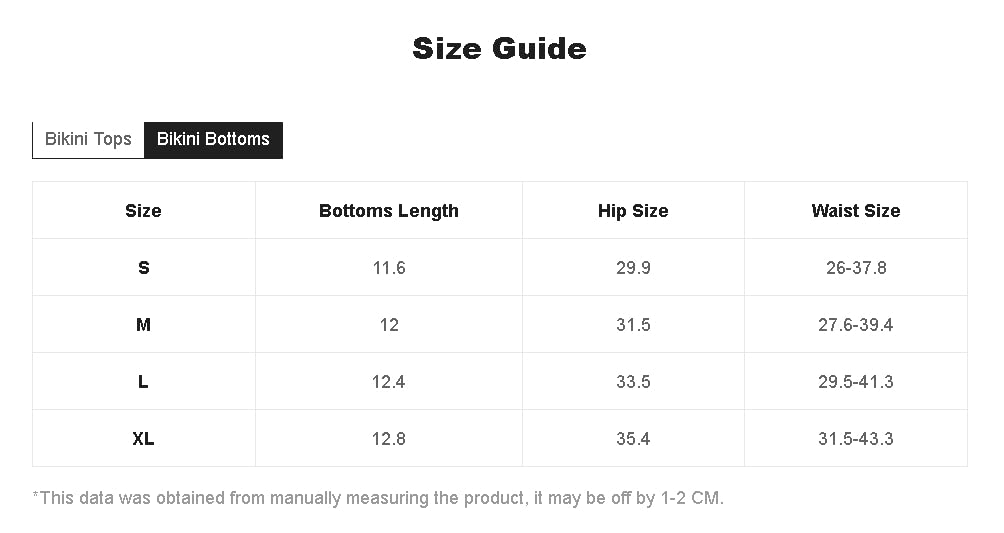Click the 11.6 bottoms length cell
Image resolution: width=1004 pixels, height=533 pixels.
388,268
